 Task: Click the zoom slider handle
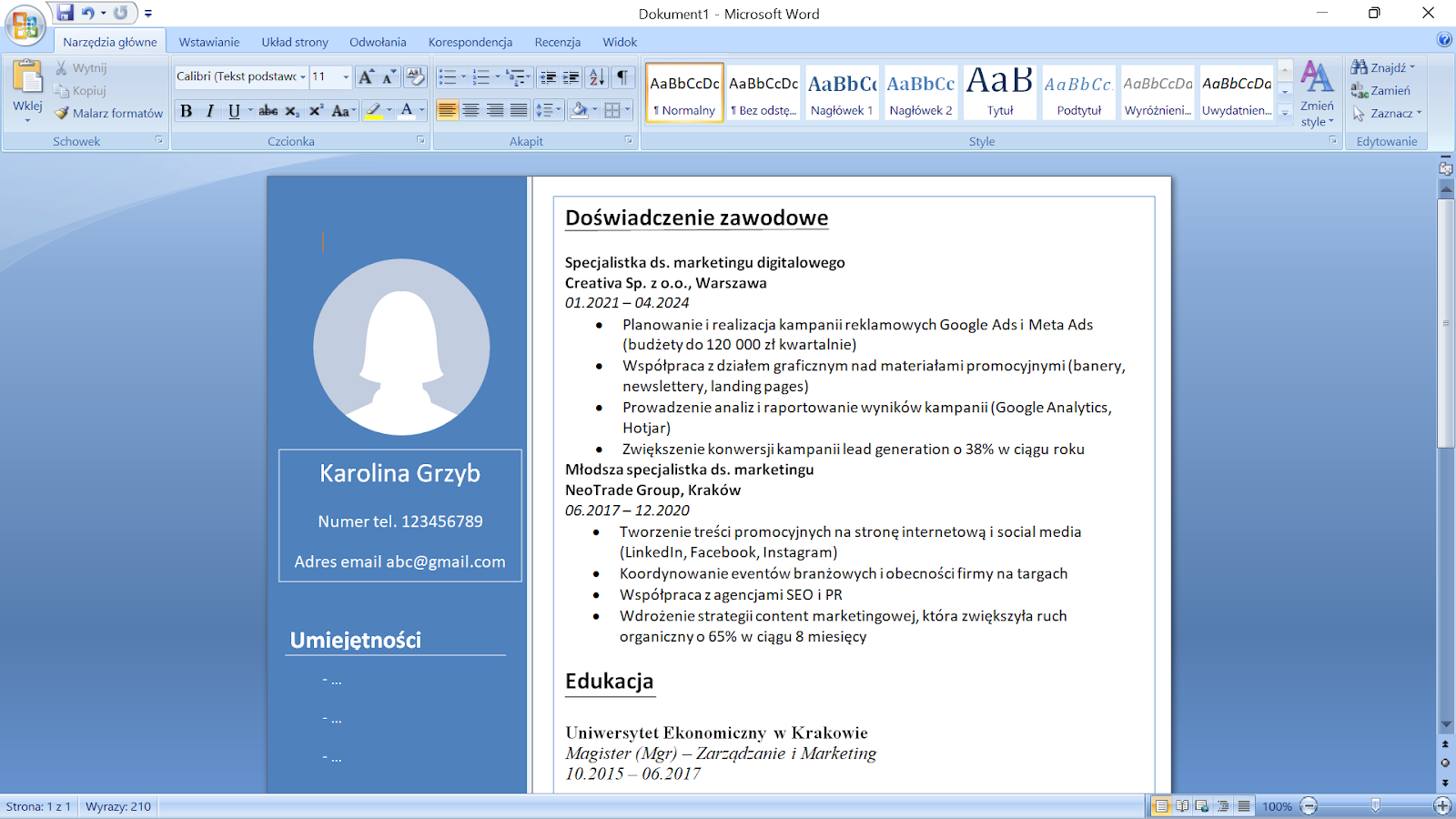(1375, 805)
